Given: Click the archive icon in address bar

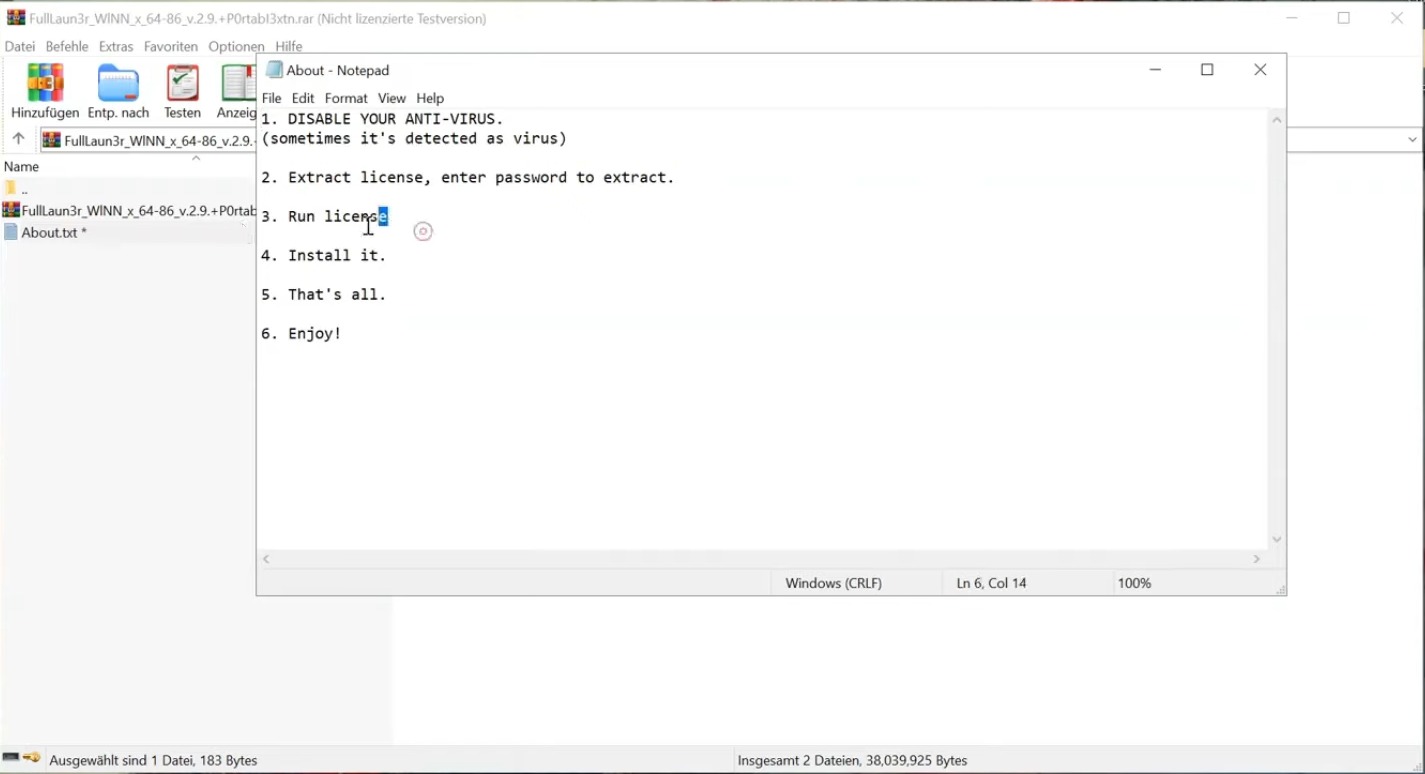Looking at the screenshot, I should point(51,140).
